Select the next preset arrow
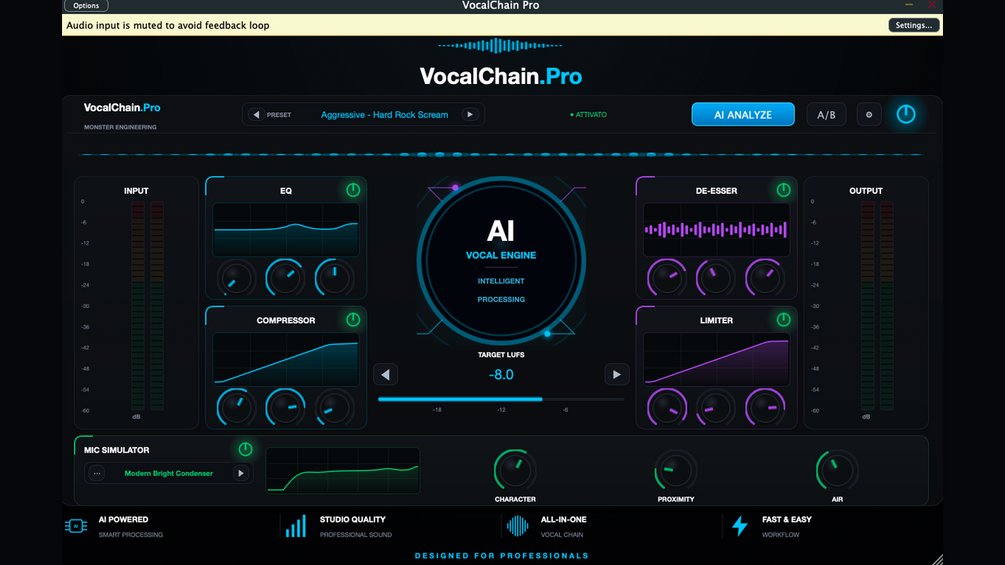This screenshot has height=565, width=1005. coord(470,115)
